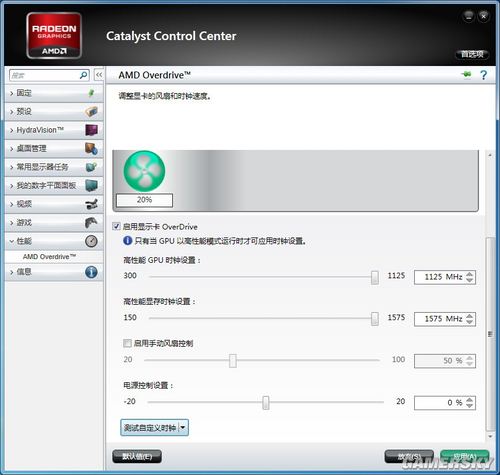The width and height of the screenshot is (500, 475).
Task: Collapse sidebar with double-chevron button
Action: click(x=99, y=75)
